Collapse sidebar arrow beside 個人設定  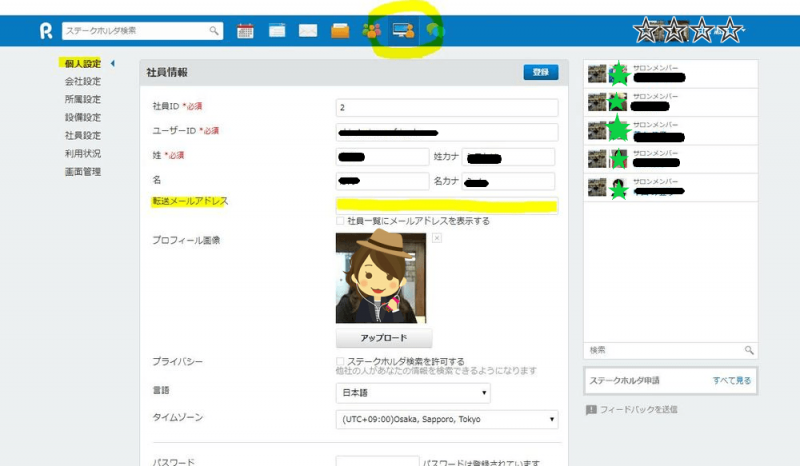click(x=113, y=63)
